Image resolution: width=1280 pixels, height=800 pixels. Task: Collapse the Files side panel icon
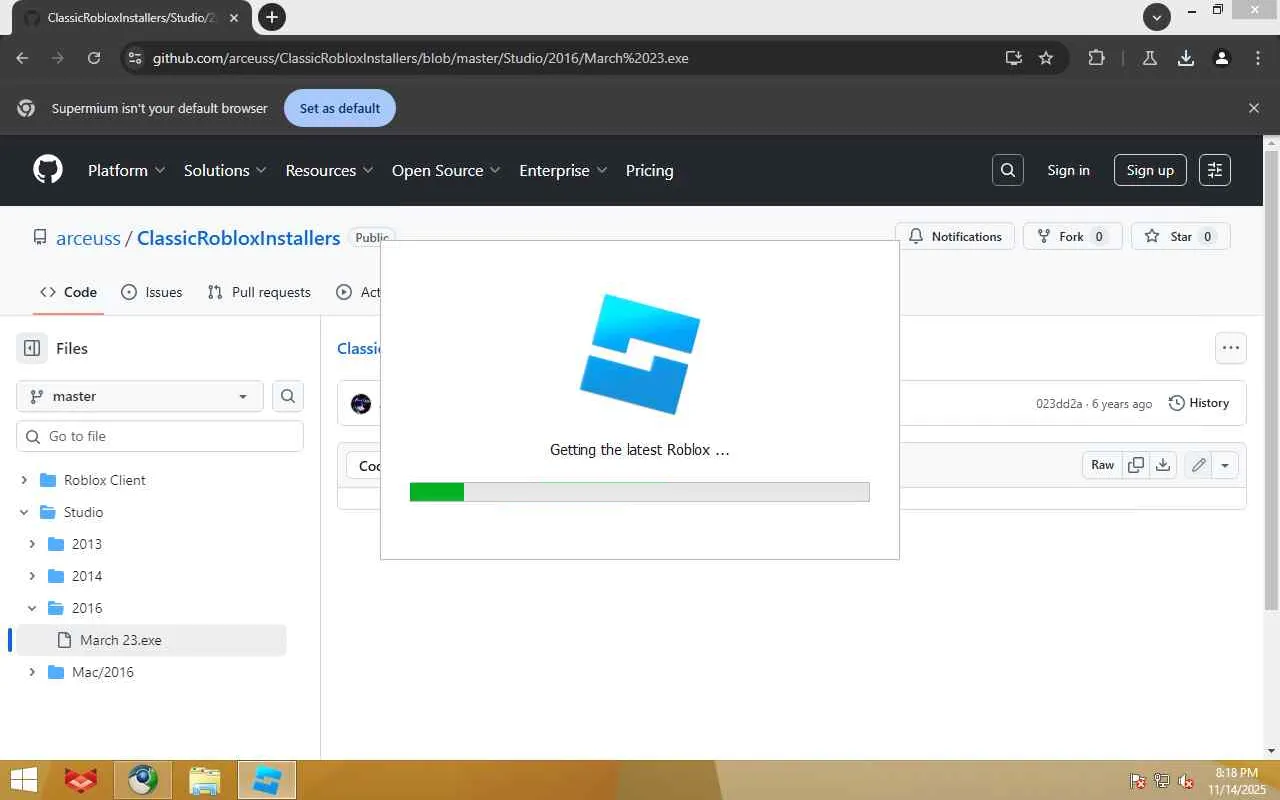[x=32, y=348]
